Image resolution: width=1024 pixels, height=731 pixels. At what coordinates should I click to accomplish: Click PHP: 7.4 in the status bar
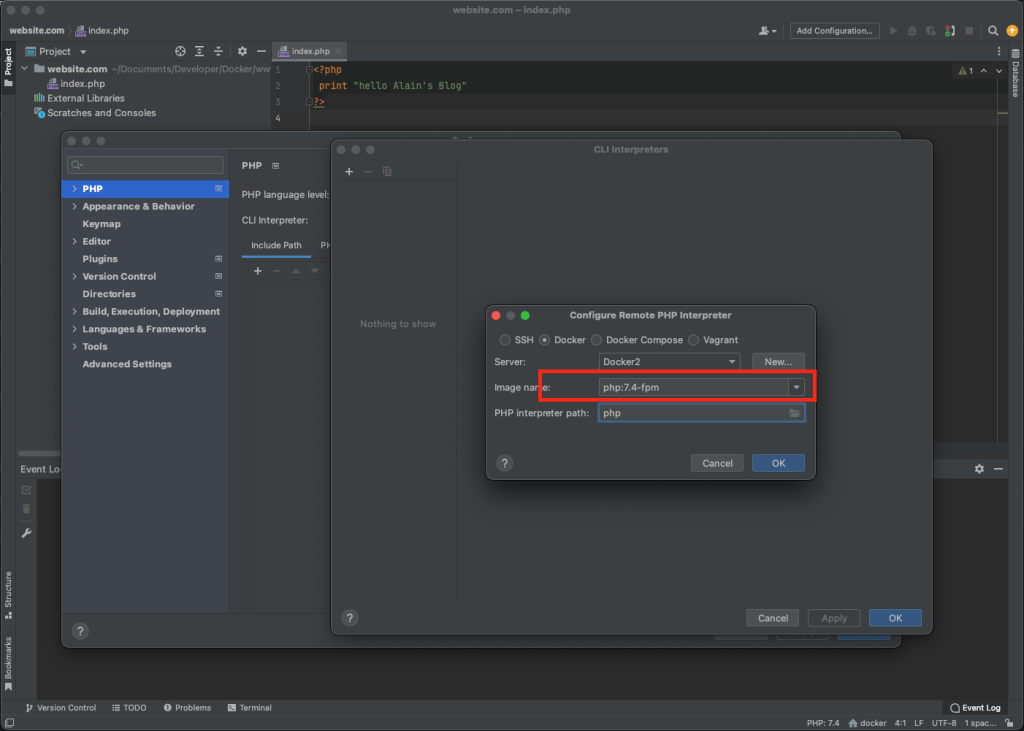click(823, 723)
